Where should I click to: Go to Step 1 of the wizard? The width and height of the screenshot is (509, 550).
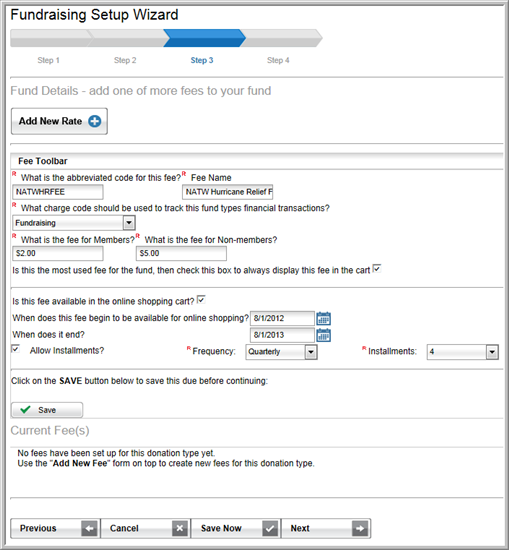[x=48, y=60]
